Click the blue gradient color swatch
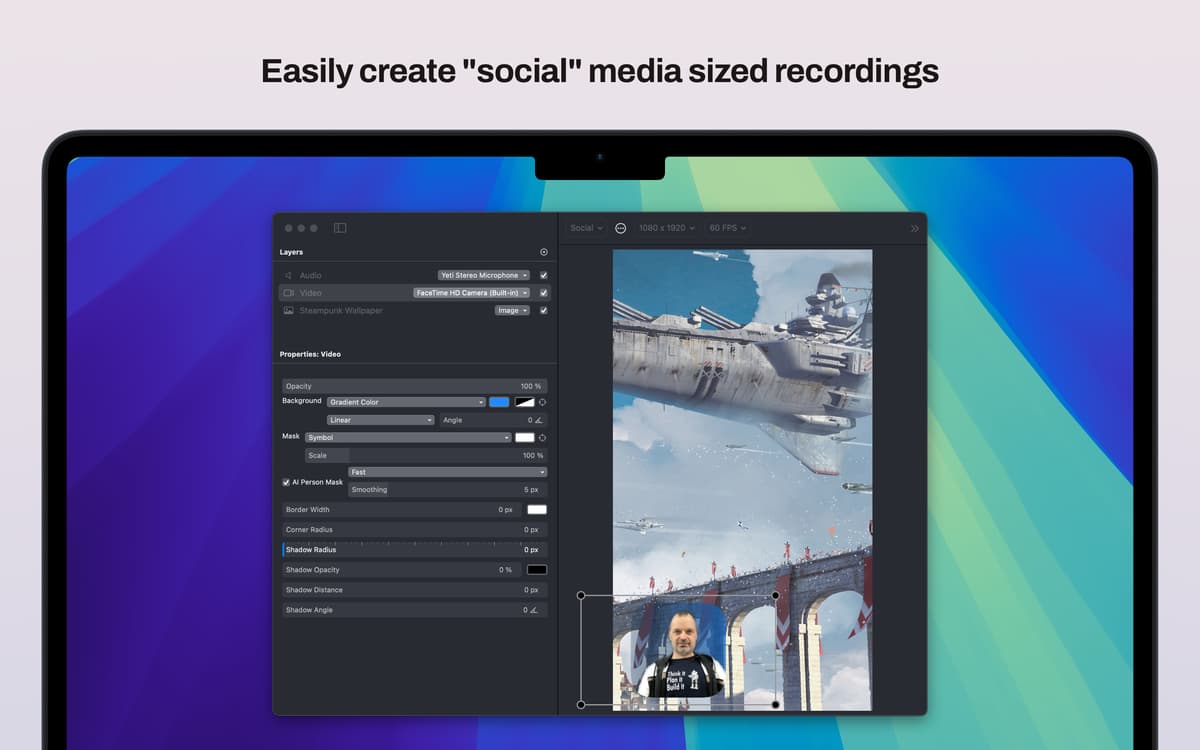Image resolution: width=1200 pixels, height=750 pixels. point(499,402)
